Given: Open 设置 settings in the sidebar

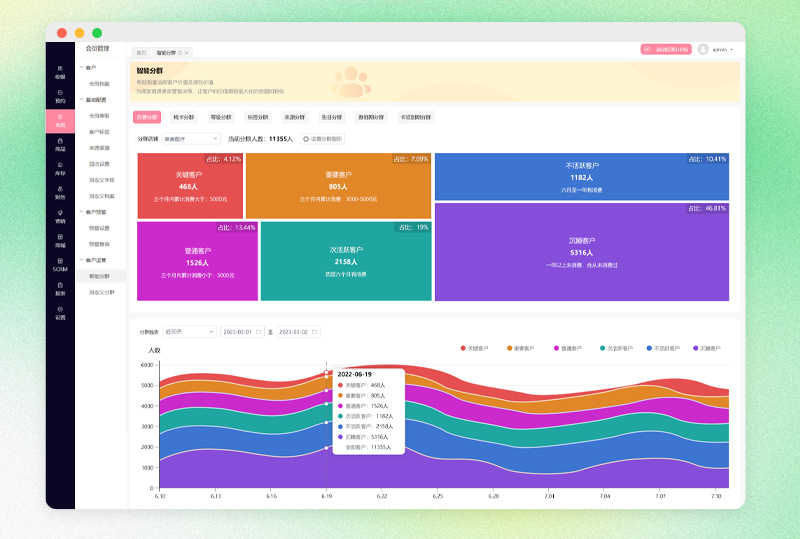Looking at the screenshot, I should point(60,313).
